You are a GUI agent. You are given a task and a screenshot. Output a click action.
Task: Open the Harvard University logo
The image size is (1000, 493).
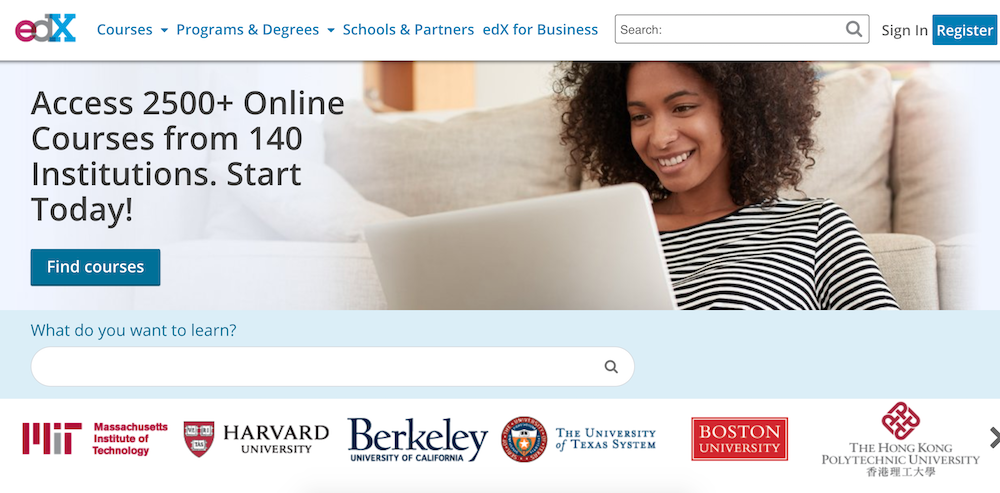[256, 439]
